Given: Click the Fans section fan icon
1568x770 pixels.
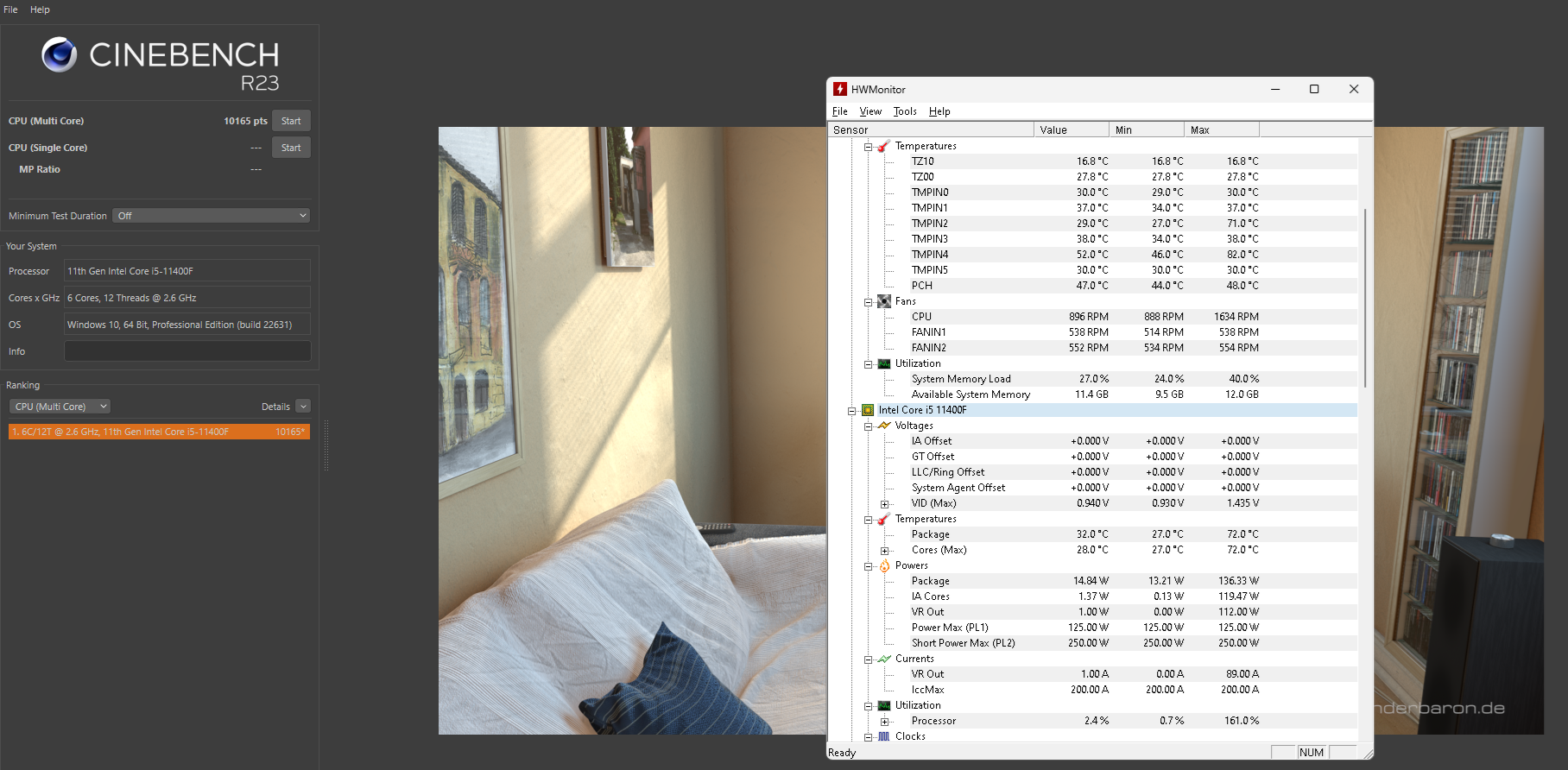Looking at the screenshot, I should (x=884, y=301).
